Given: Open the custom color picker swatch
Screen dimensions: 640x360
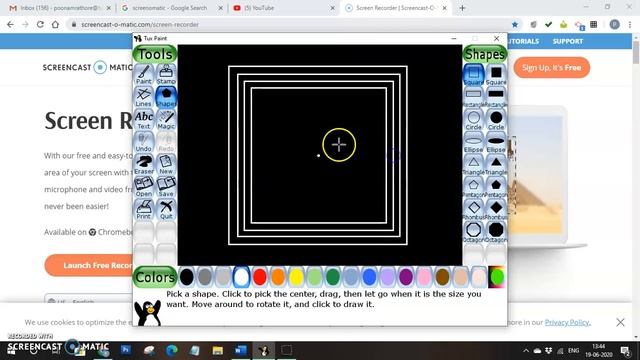Looking at the screenshot, I should click(x=497, y=277).
